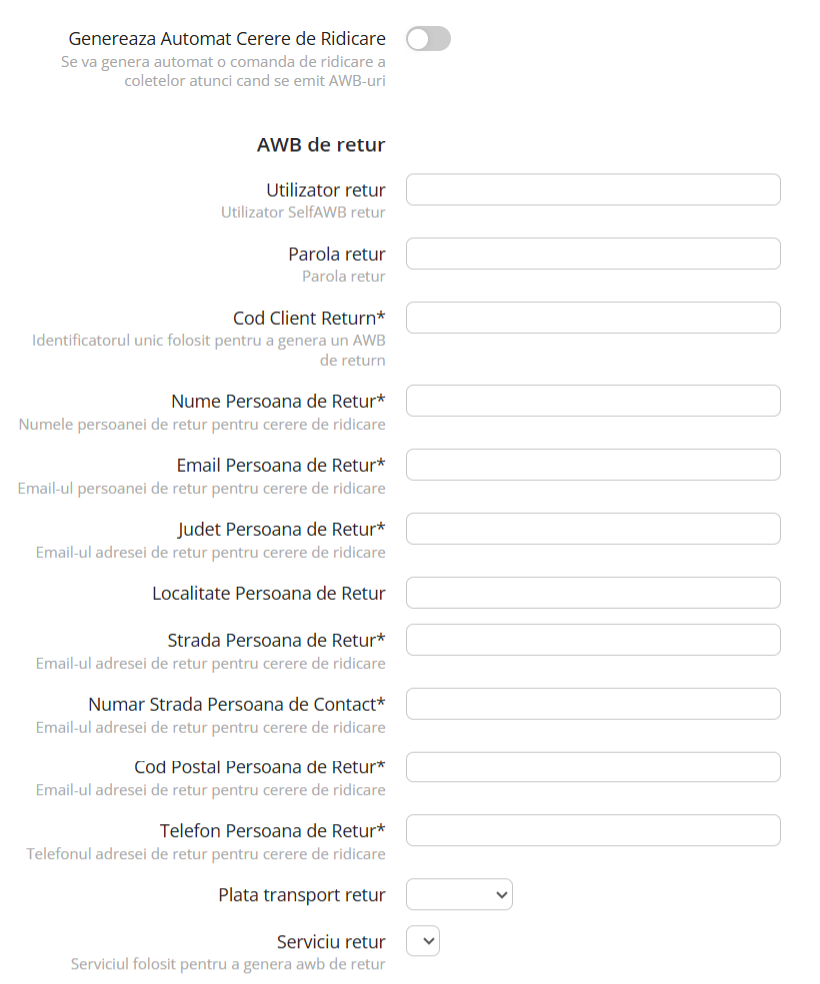Expand the Serviciu retur dropdown
This screenshot has width=820, height=984.
tap(422, 941)
